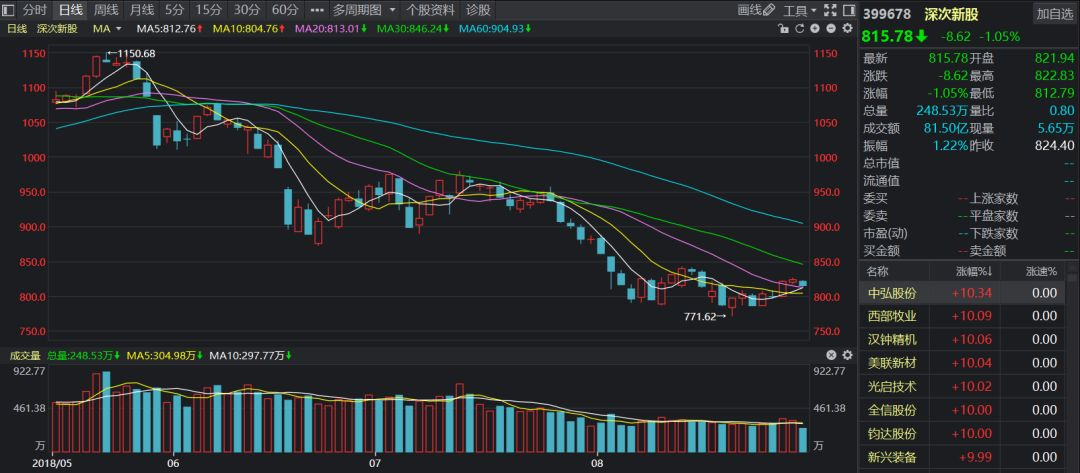Click the volume MA10:297.77万 label
Image resolution: width=1080 pixels, height=473 pixels.
coord(251,355)
